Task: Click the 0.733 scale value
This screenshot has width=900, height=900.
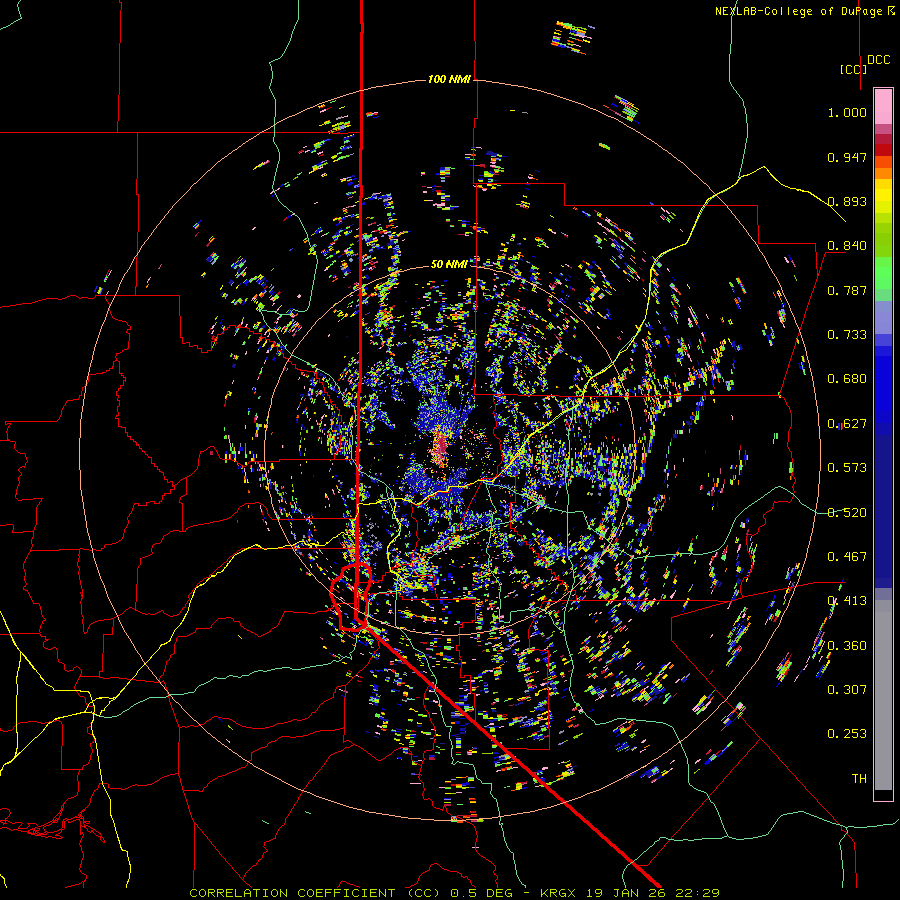Action: click(x=847, y=335)
